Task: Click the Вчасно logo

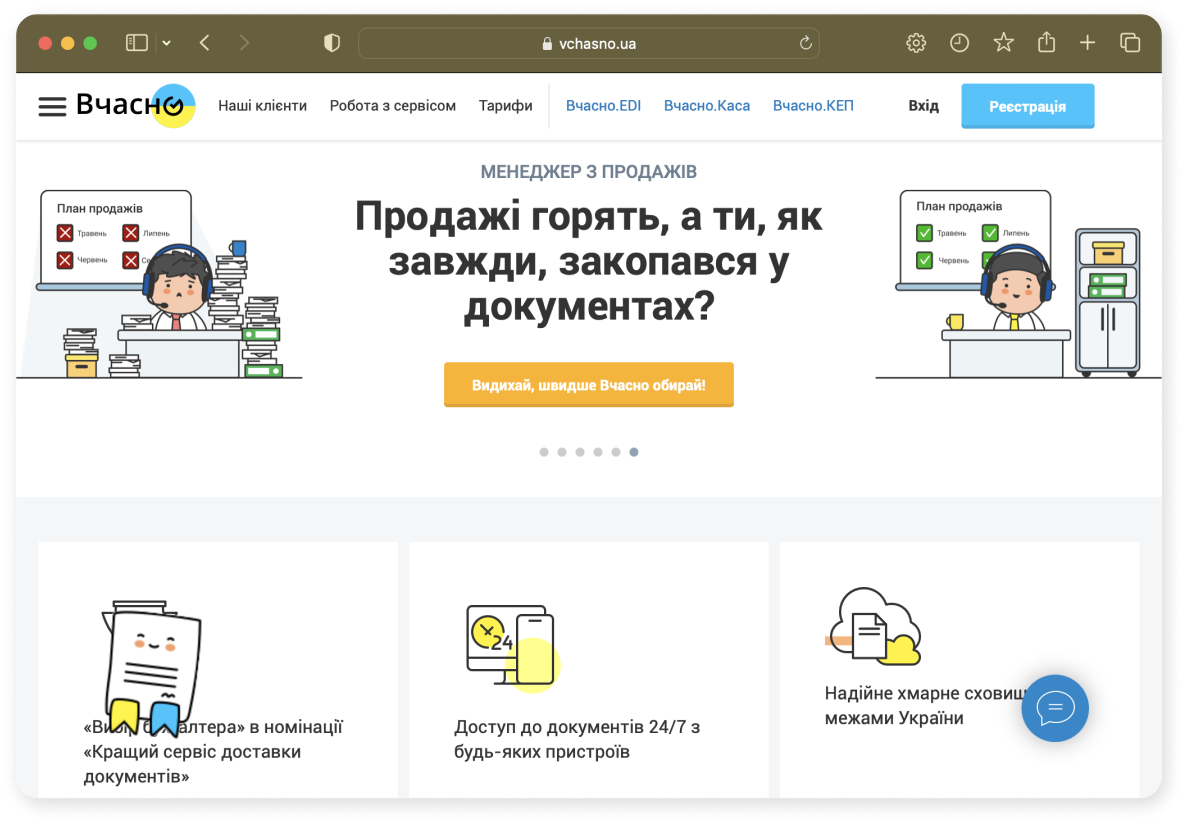Action: click(x=135, y=105)
